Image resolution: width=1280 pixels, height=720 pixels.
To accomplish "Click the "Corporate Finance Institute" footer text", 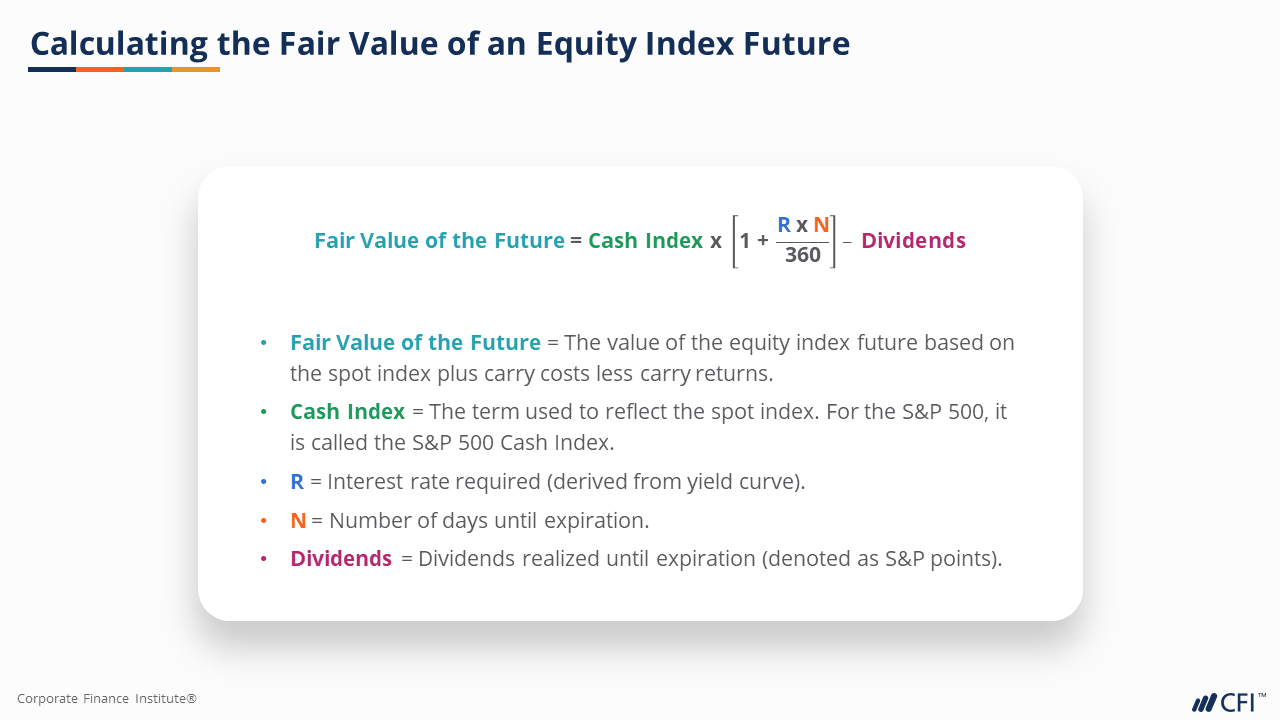I will [107, 699].
